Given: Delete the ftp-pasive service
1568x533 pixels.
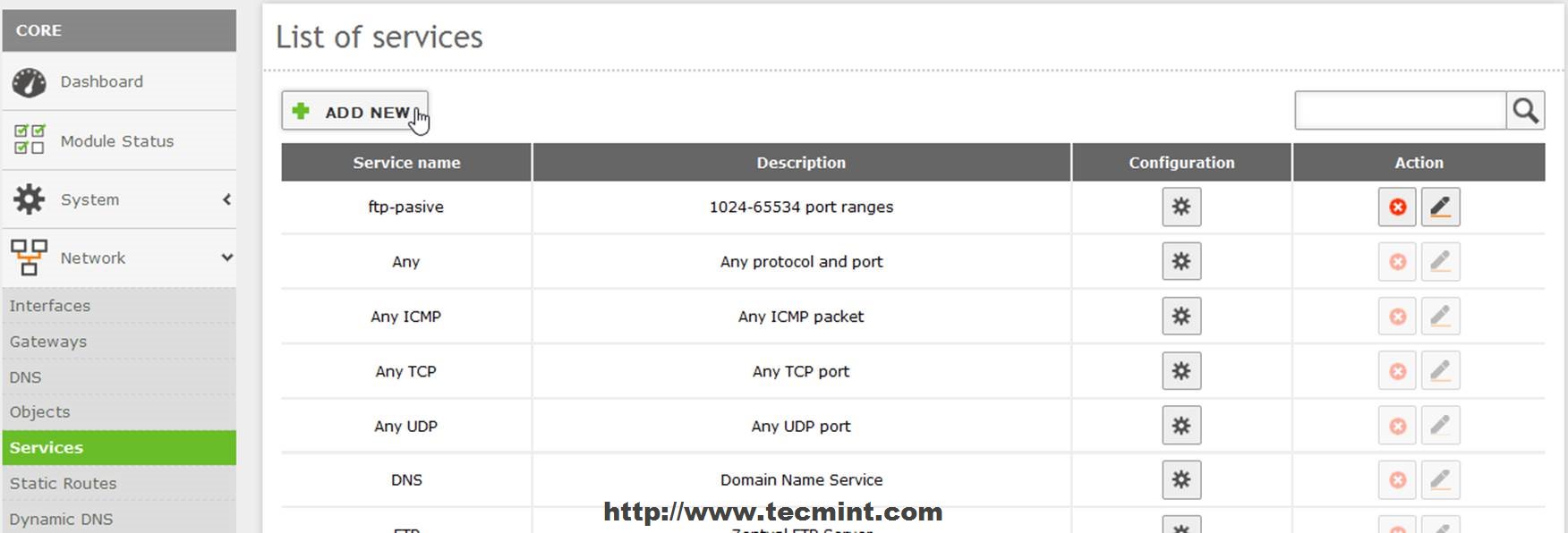Looking at the screenshot, I should pos(1397,207).
